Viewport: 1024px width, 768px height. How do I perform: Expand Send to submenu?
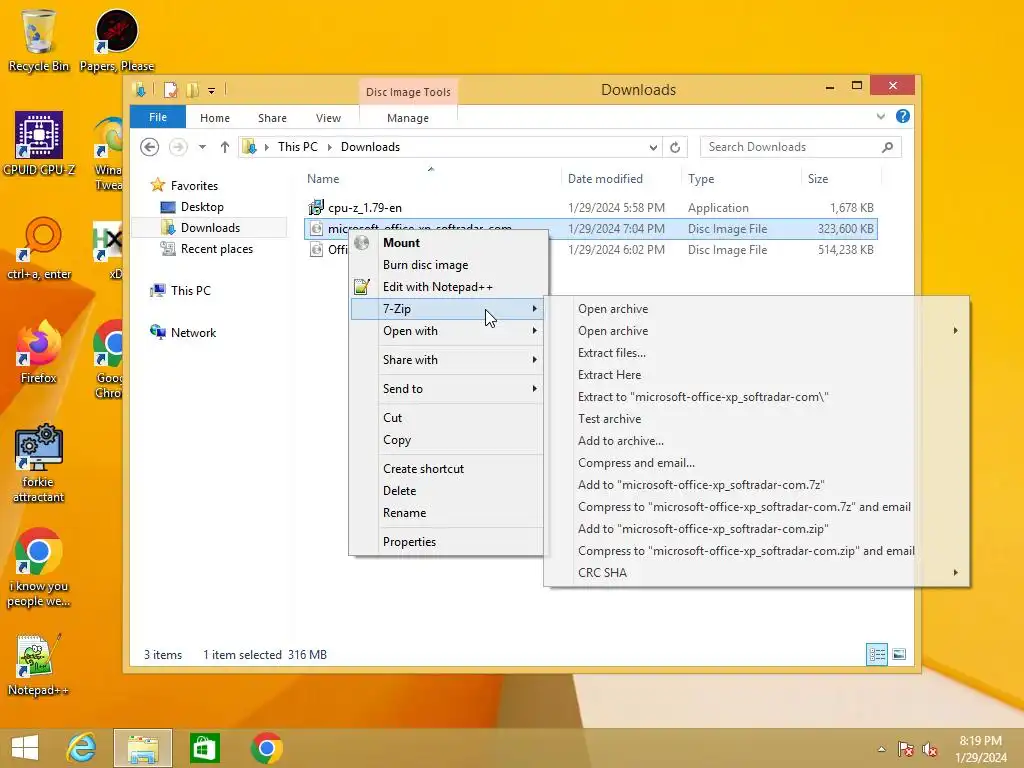click(x=447, y=389)
